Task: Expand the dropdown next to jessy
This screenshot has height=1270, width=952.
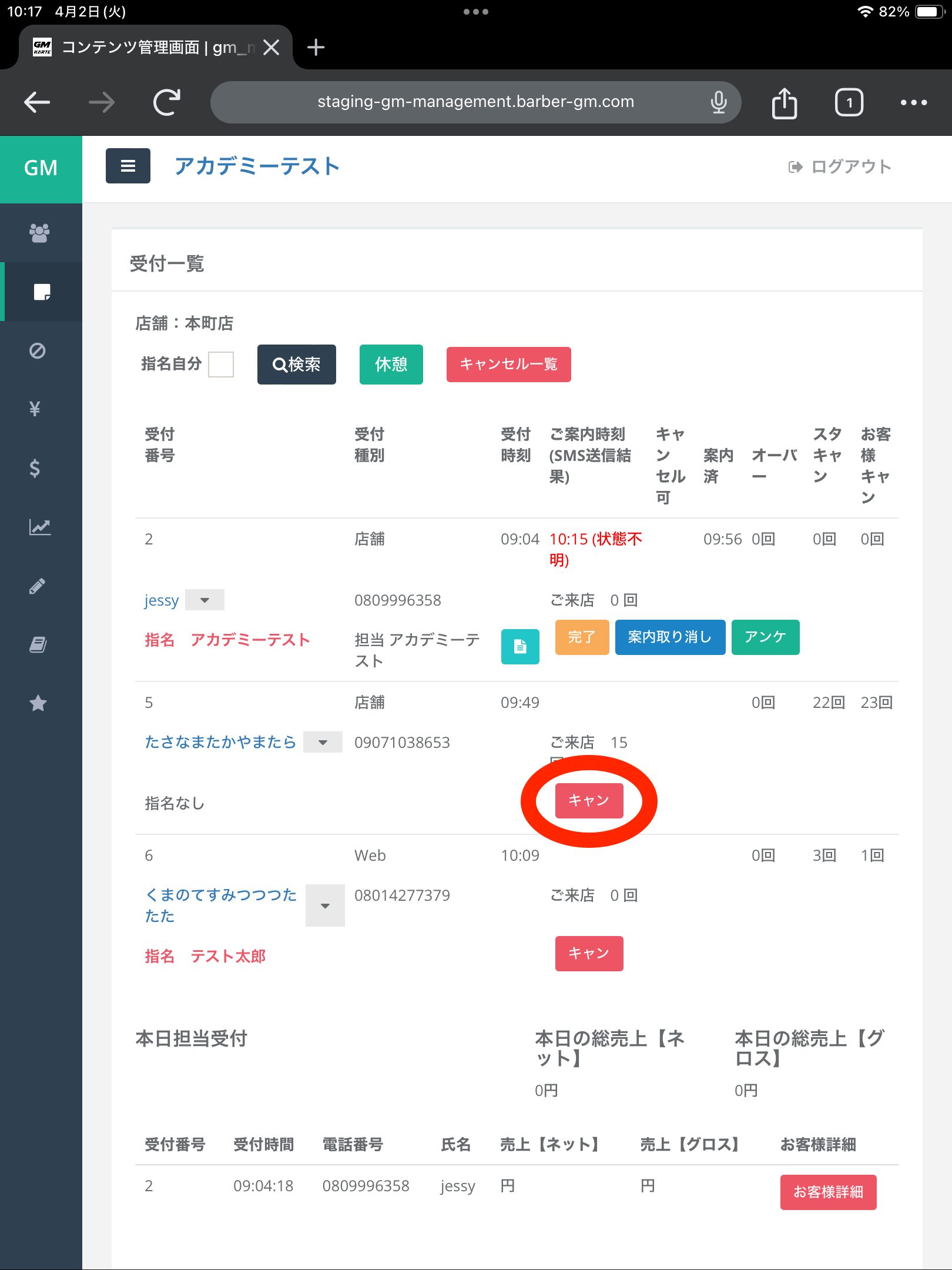Action: pyautogui.click(x=205, y=600)
